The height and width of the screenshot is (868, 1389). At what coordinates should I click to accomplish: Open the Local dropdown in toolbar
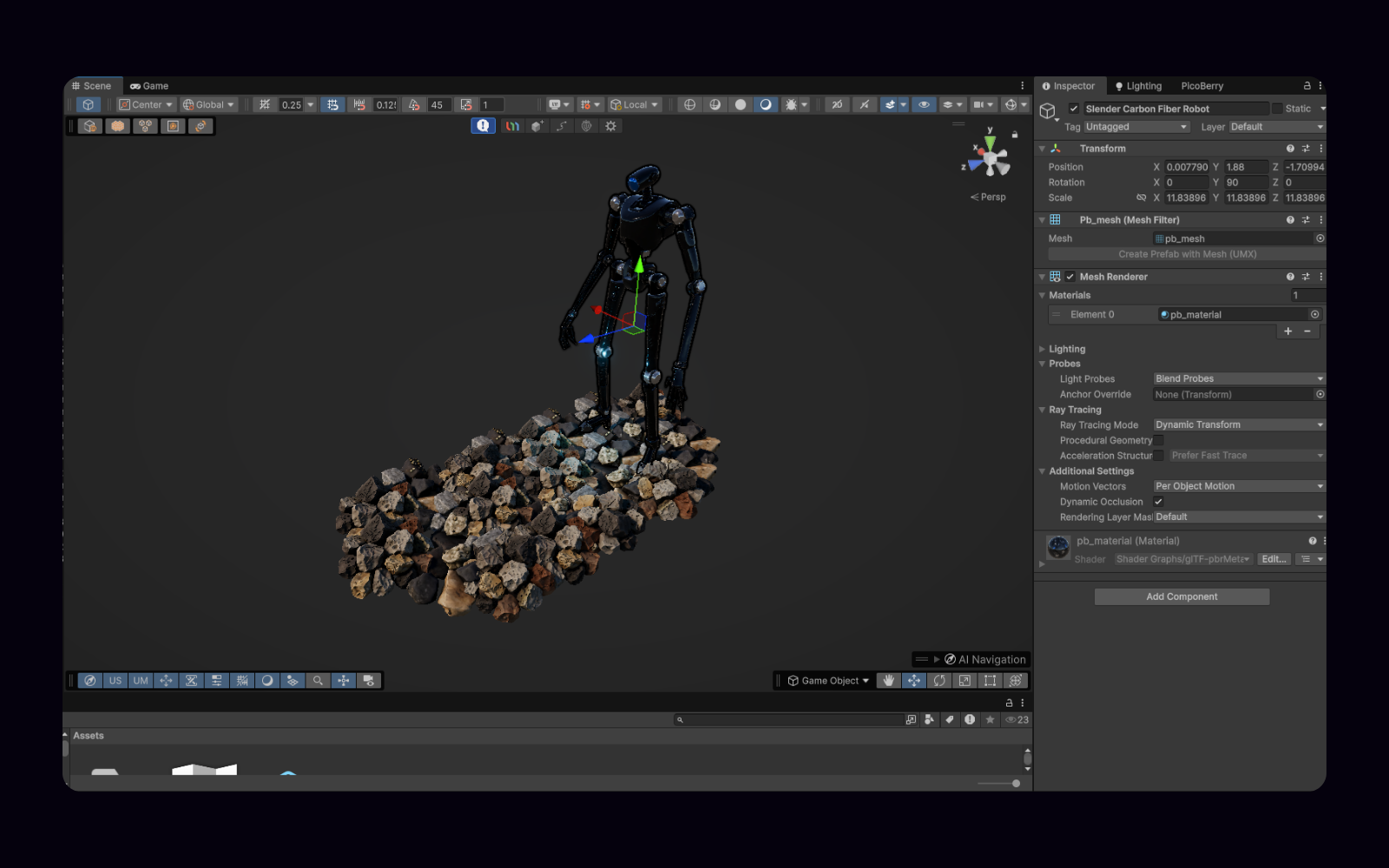point(635,104)
